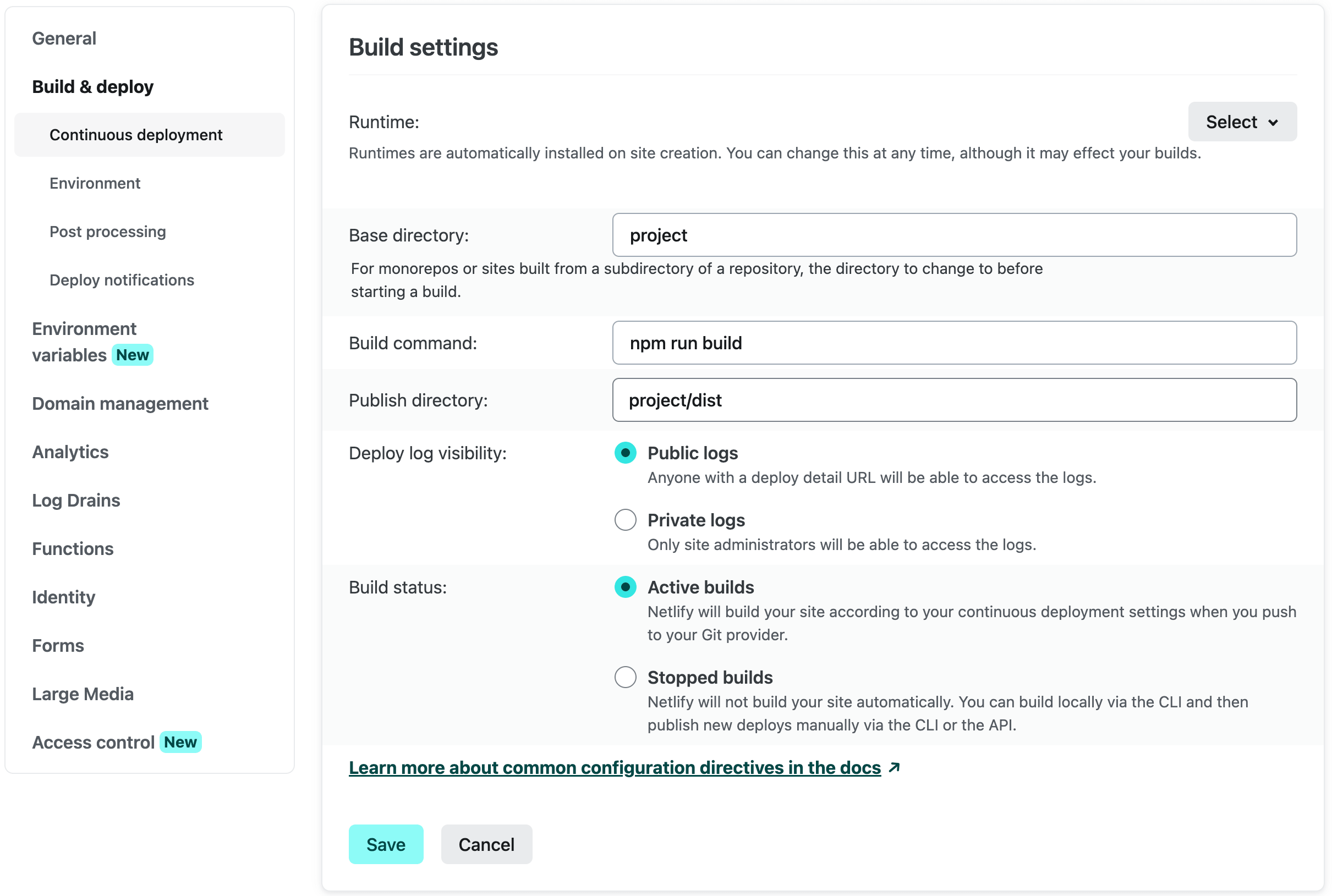
Task: Click the Save button
Action: click(386, 844)
